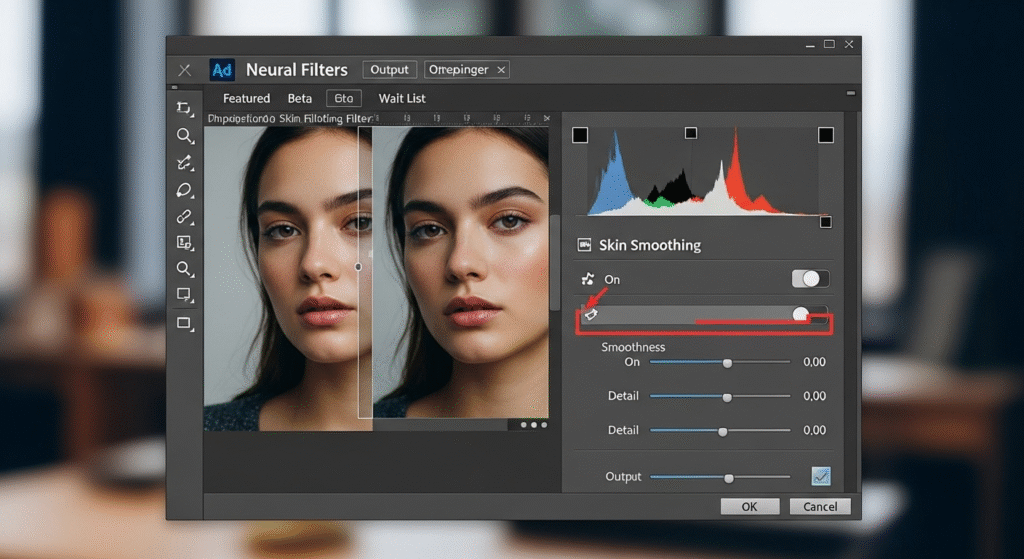The width and height of the screenshot is (1024, 559).
Task: Select the plain rectangle tool at toolbar bottom
Action: click(185, 323)
